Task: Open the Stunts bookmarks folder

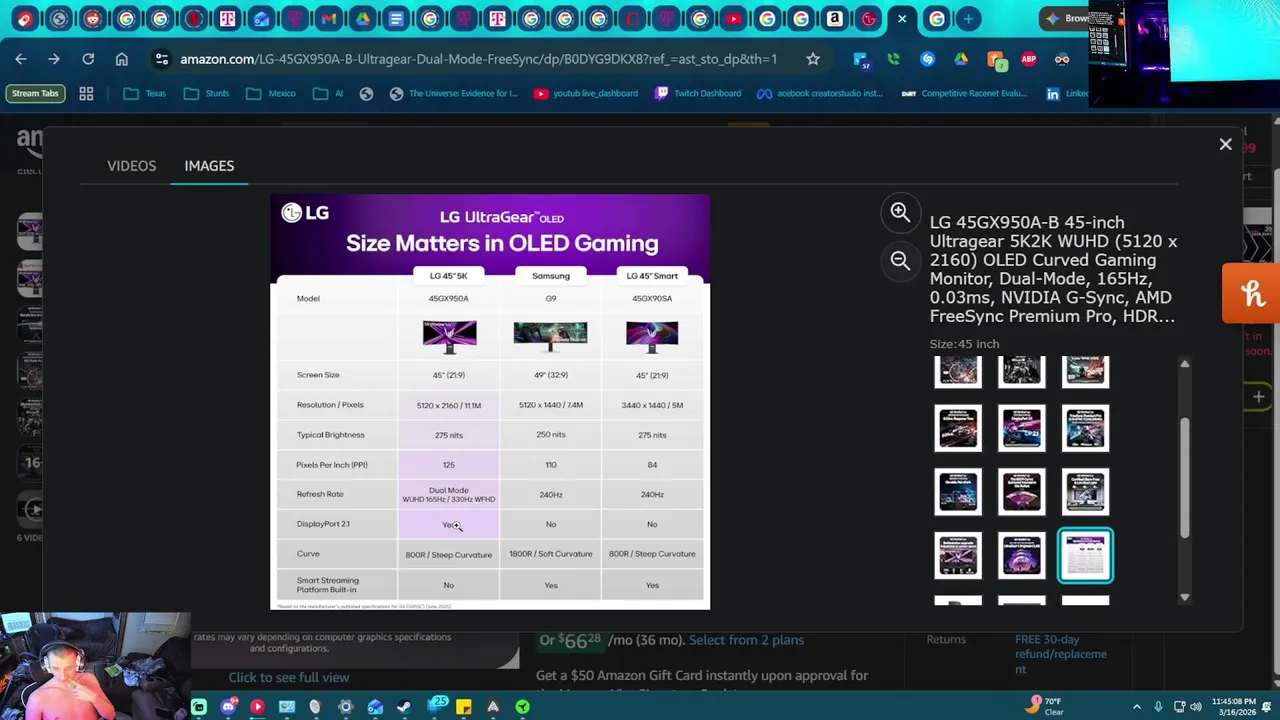Action: (206, 93)
